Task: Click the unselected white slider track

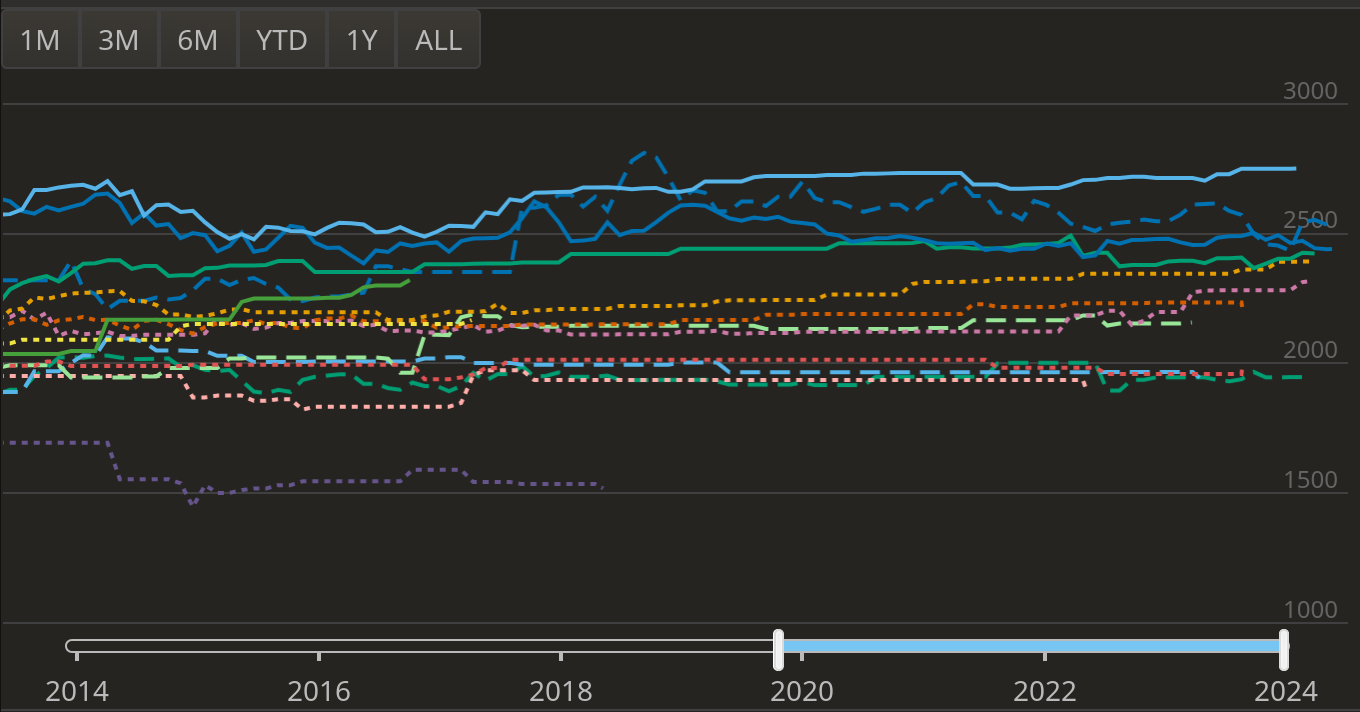Action: tap(420, 647)
